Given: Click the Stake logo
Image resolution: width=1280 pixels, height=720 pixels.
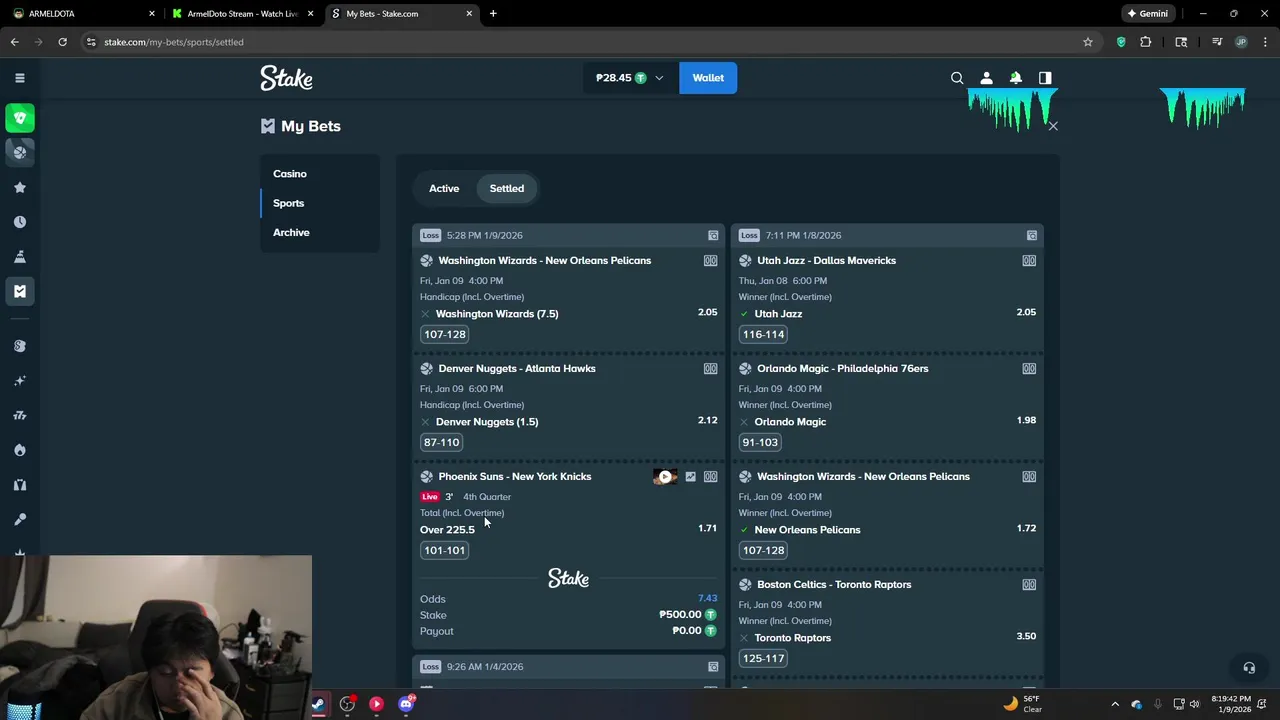Looking at the screenshot, I should pyautogui.click(x=286, y=78).
